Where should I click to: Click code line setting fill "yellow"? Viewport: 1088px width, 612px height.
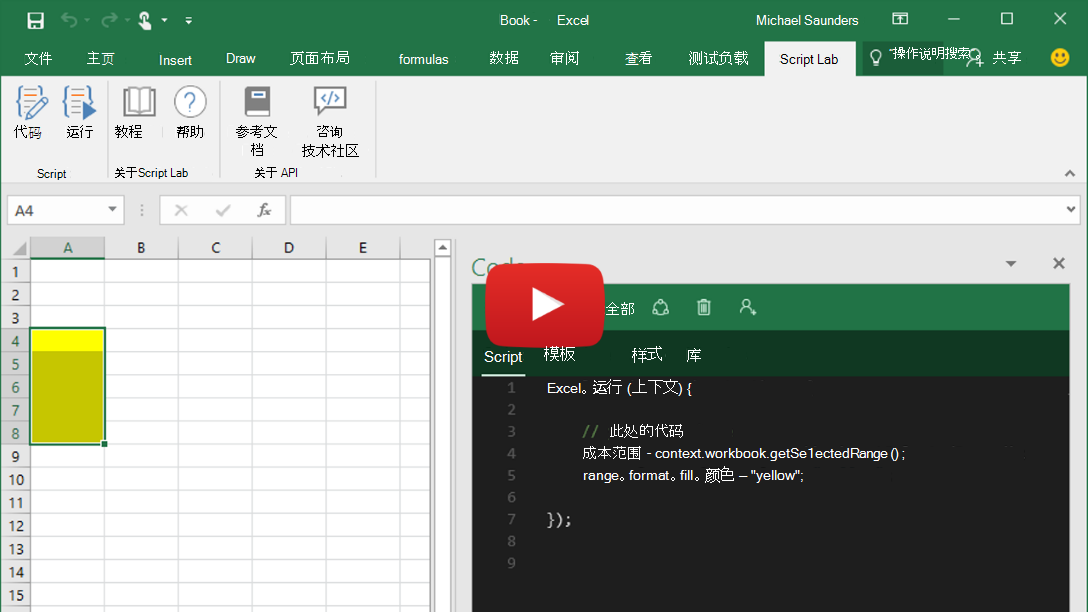tap(693, 475)
